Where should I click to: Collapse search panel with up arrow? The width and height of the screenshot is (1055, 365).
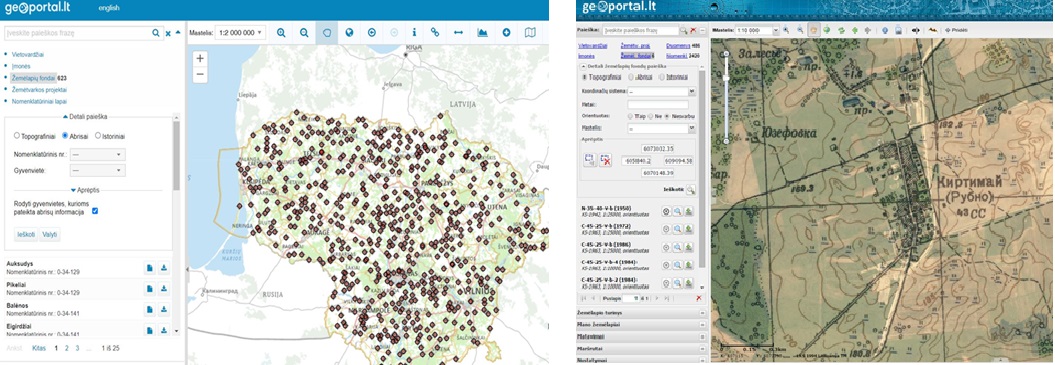click(x=178, y=32)
